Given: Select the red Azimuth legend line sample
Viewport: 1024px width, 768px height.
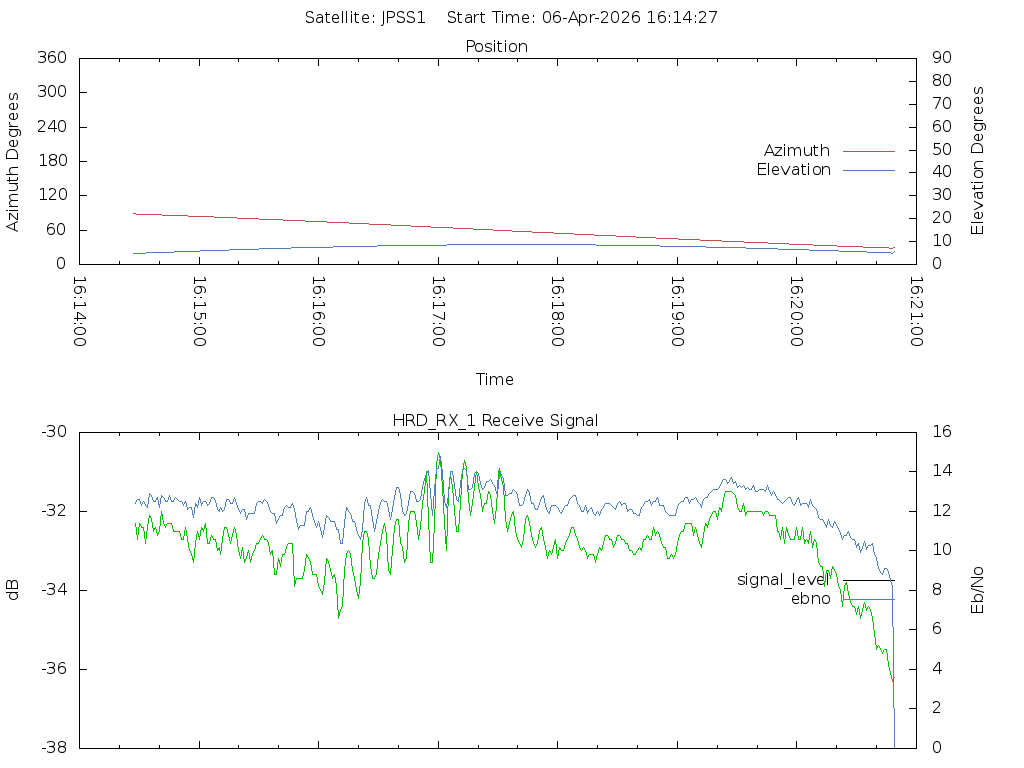Looking at the screenshot, I should [x=868, y=151].
